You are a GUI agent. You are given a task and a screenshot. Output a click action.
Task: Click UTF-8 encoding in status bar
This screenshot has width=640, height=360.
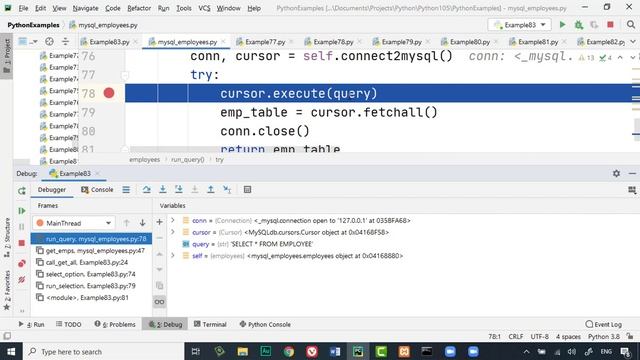click(x=539, y=336)
